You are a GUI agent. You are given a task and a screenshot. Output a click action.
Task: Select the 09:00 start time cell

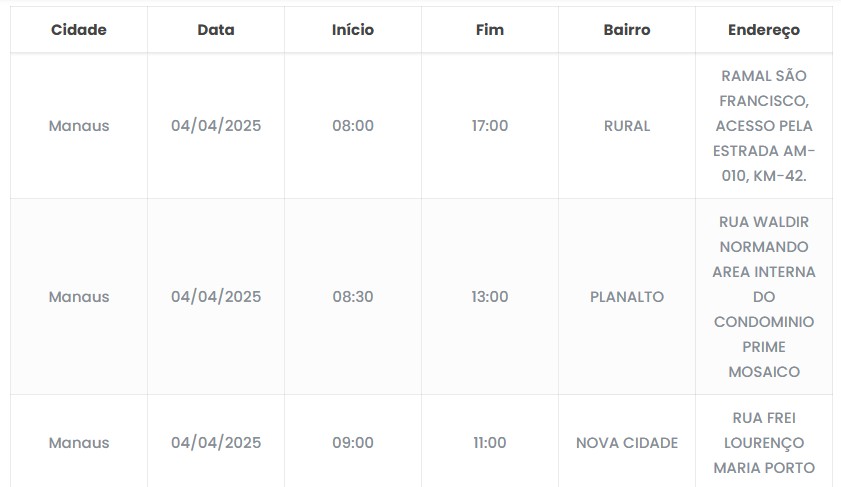353,443
